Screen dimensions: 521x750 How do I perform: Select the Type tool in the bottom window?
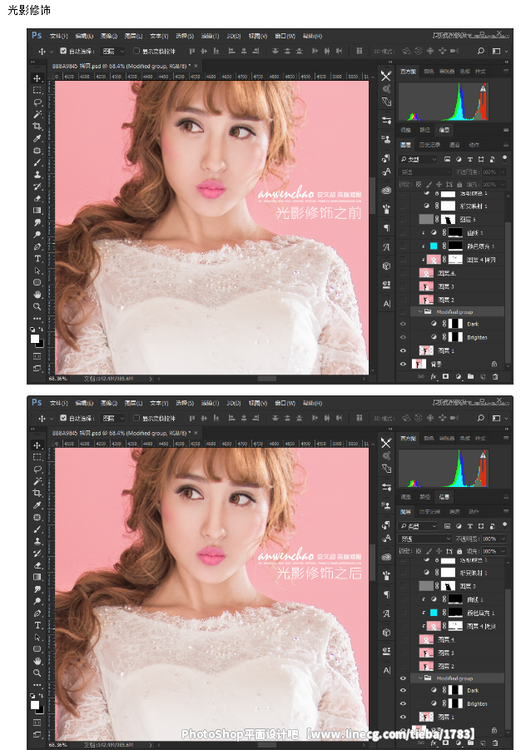click(x=37, y=625)
